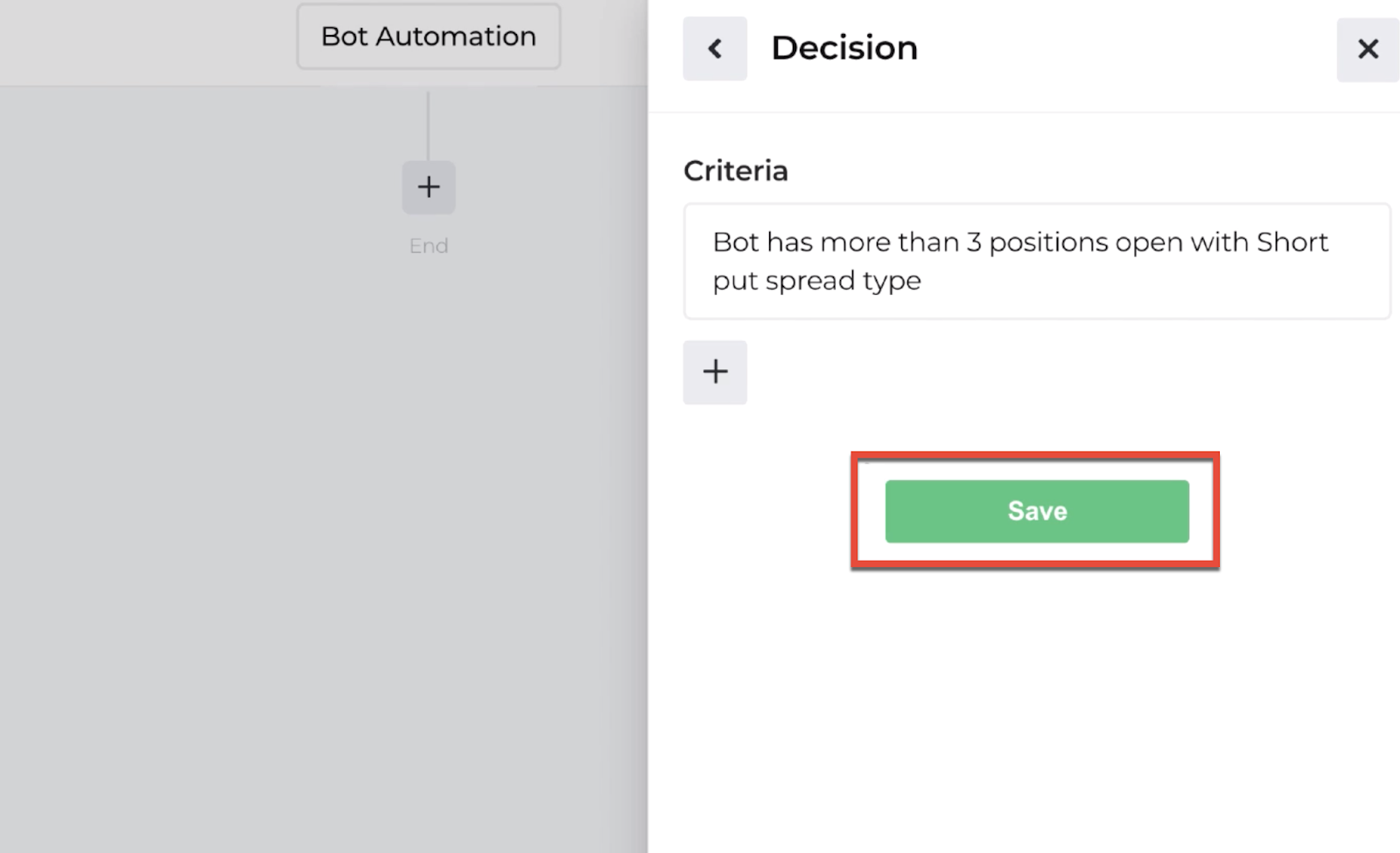Open the Bot Automation node
The image size is (1400, 853).
429,37
